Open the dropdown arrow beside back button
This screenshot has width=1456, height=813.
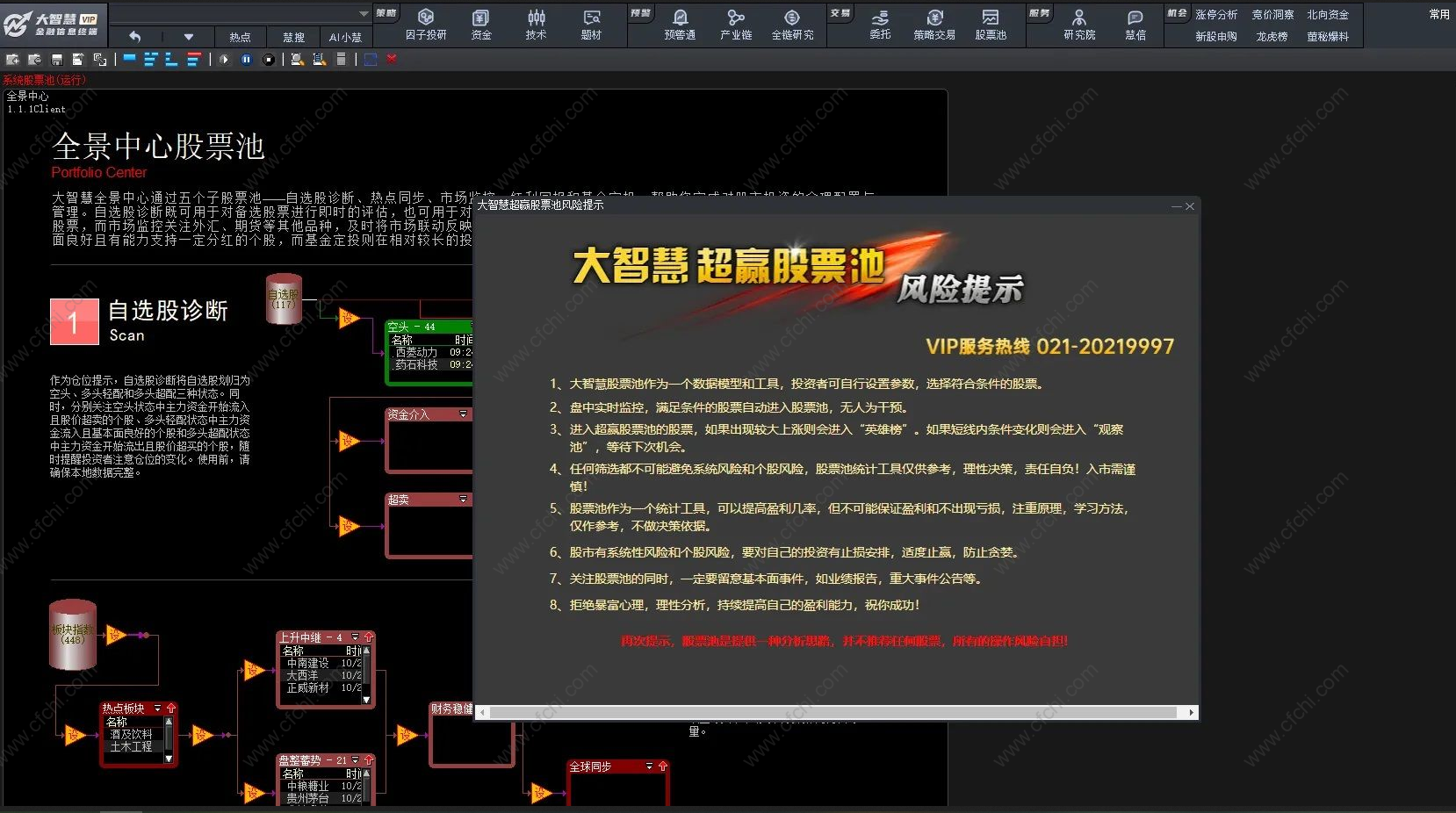188,37
